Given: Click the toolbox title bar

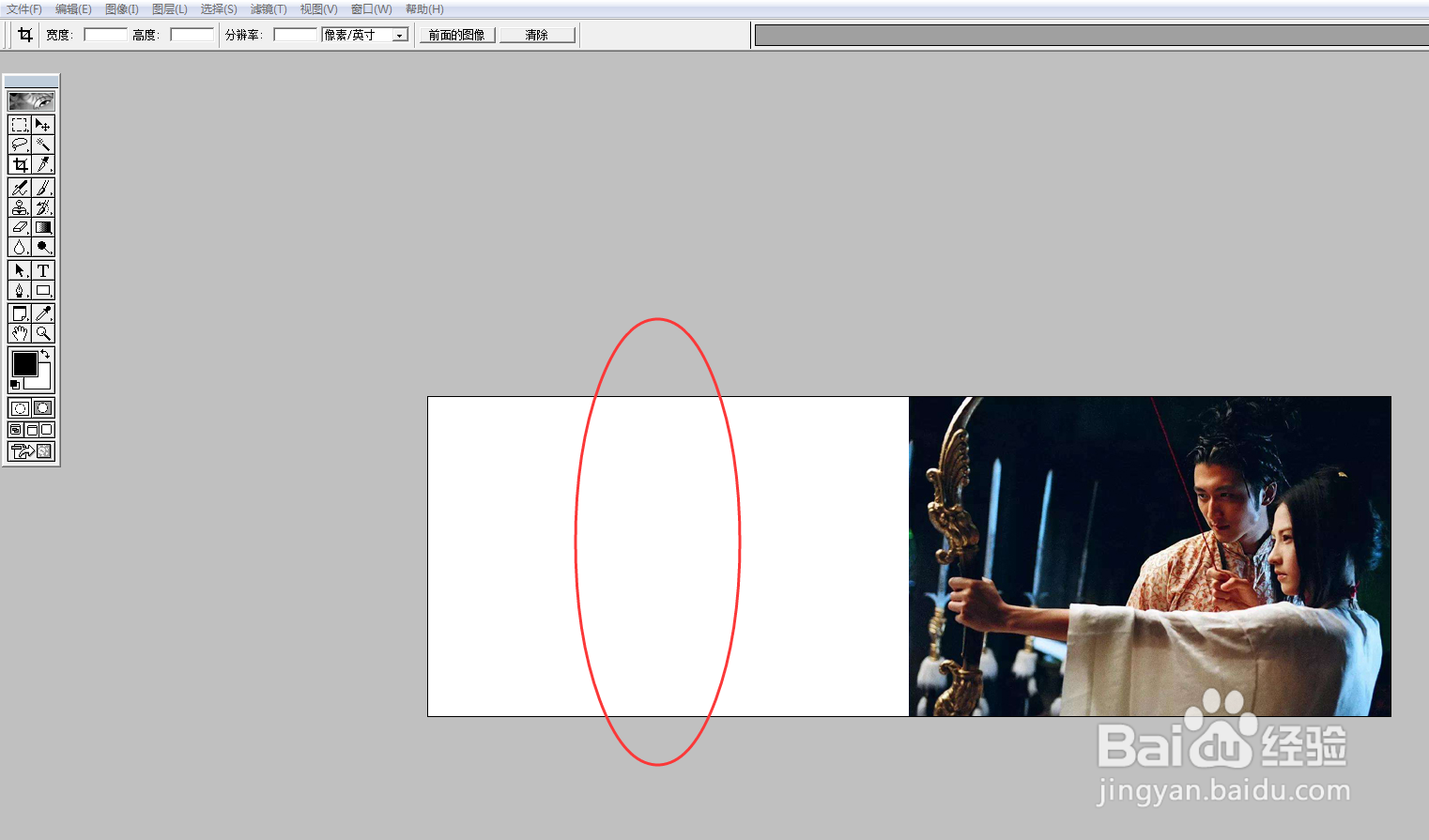Looking at the screenshot, I should (x=31, y=82).
